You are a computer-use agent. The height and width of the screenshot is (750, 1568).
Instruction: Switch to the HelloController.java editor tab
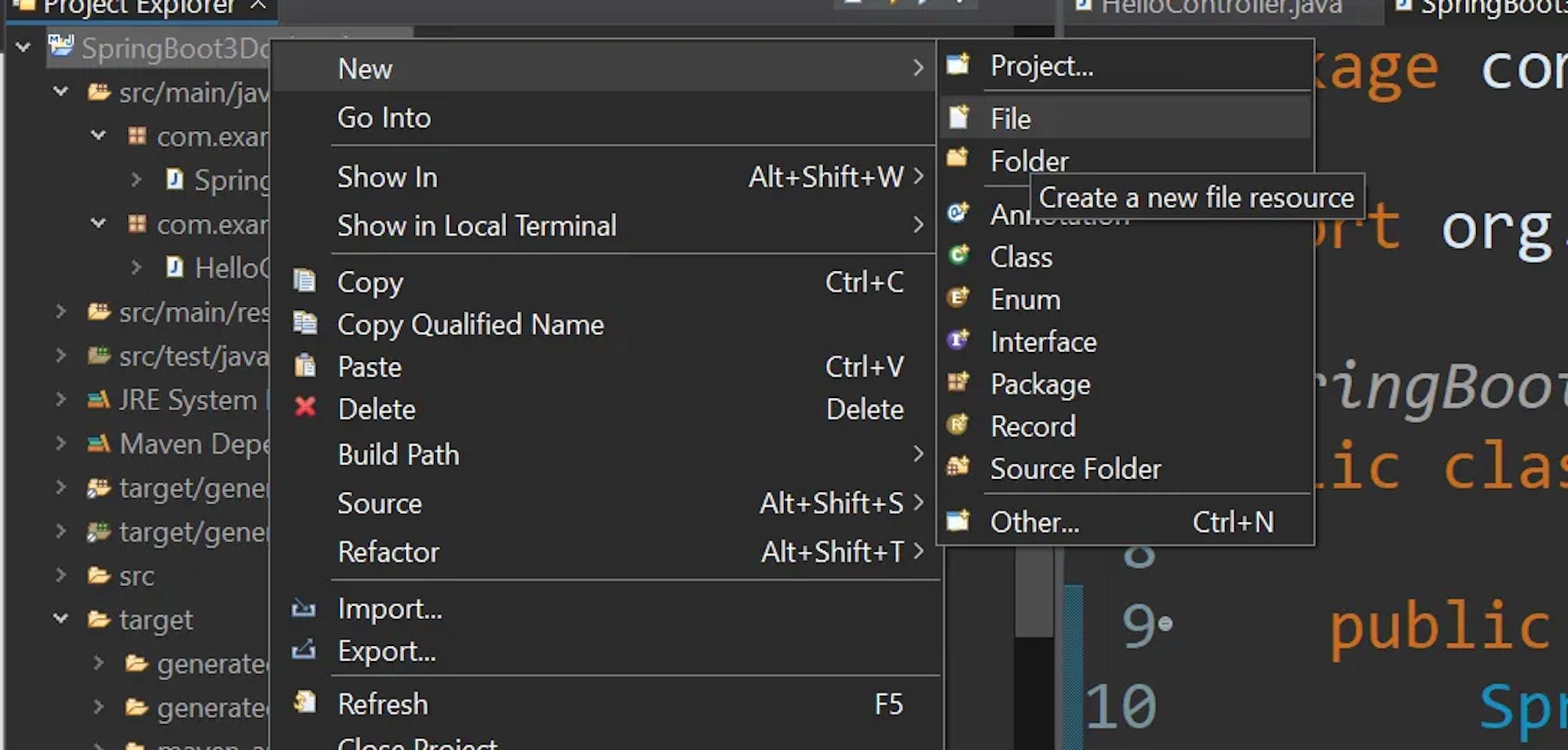coord(1220,8)
